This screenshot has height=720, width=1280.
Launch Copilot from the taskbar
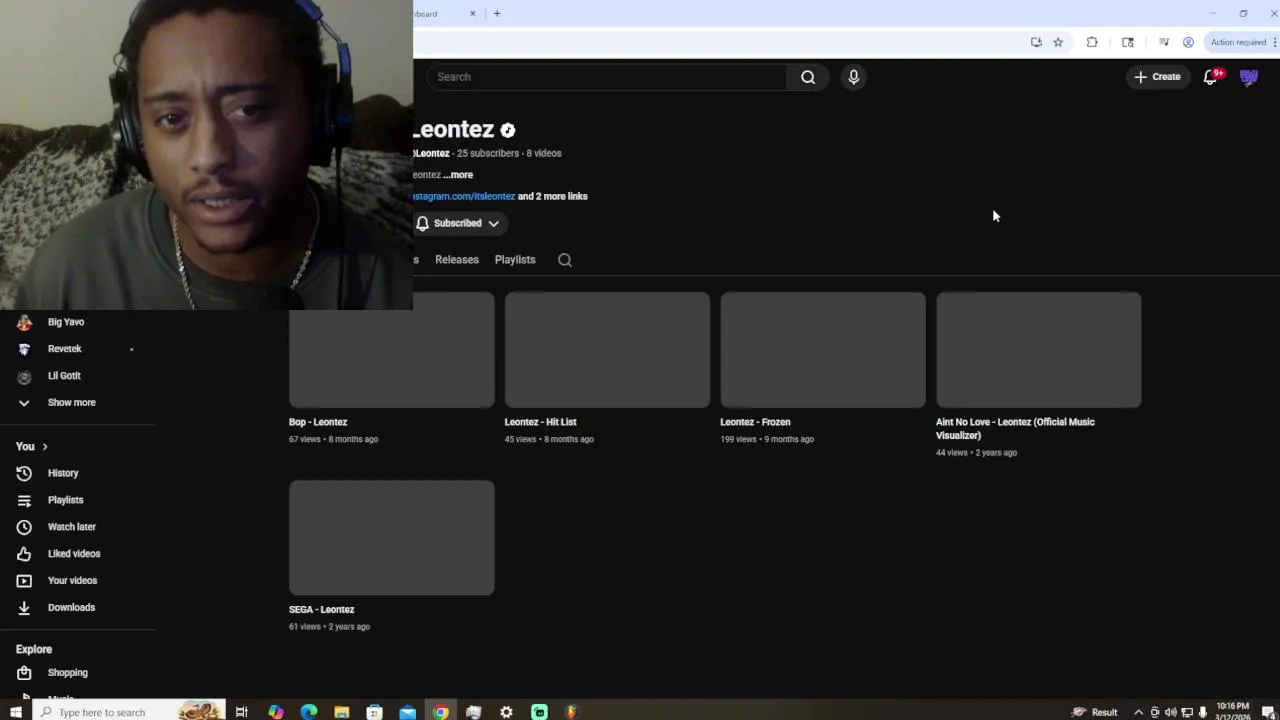point(275,712)
